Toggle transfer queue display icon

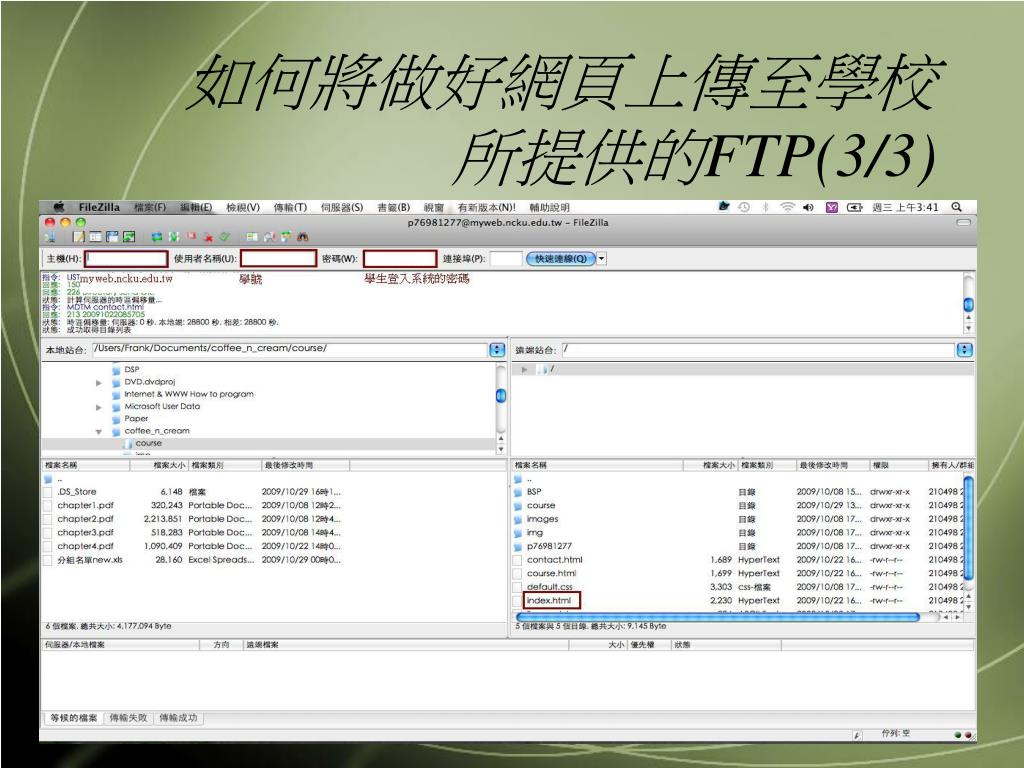point(129,236)
